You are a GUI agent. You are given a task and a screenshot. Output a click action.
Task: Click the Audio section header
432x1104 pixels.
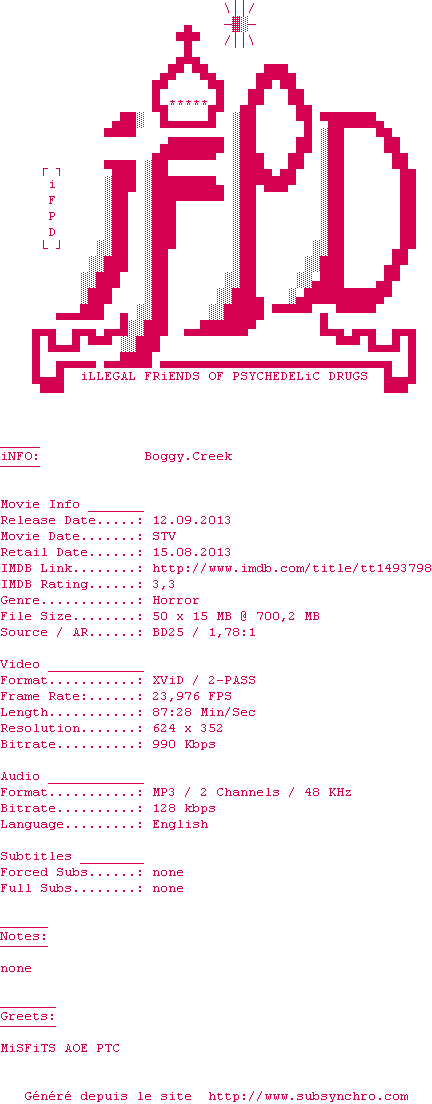pos(20,776)
